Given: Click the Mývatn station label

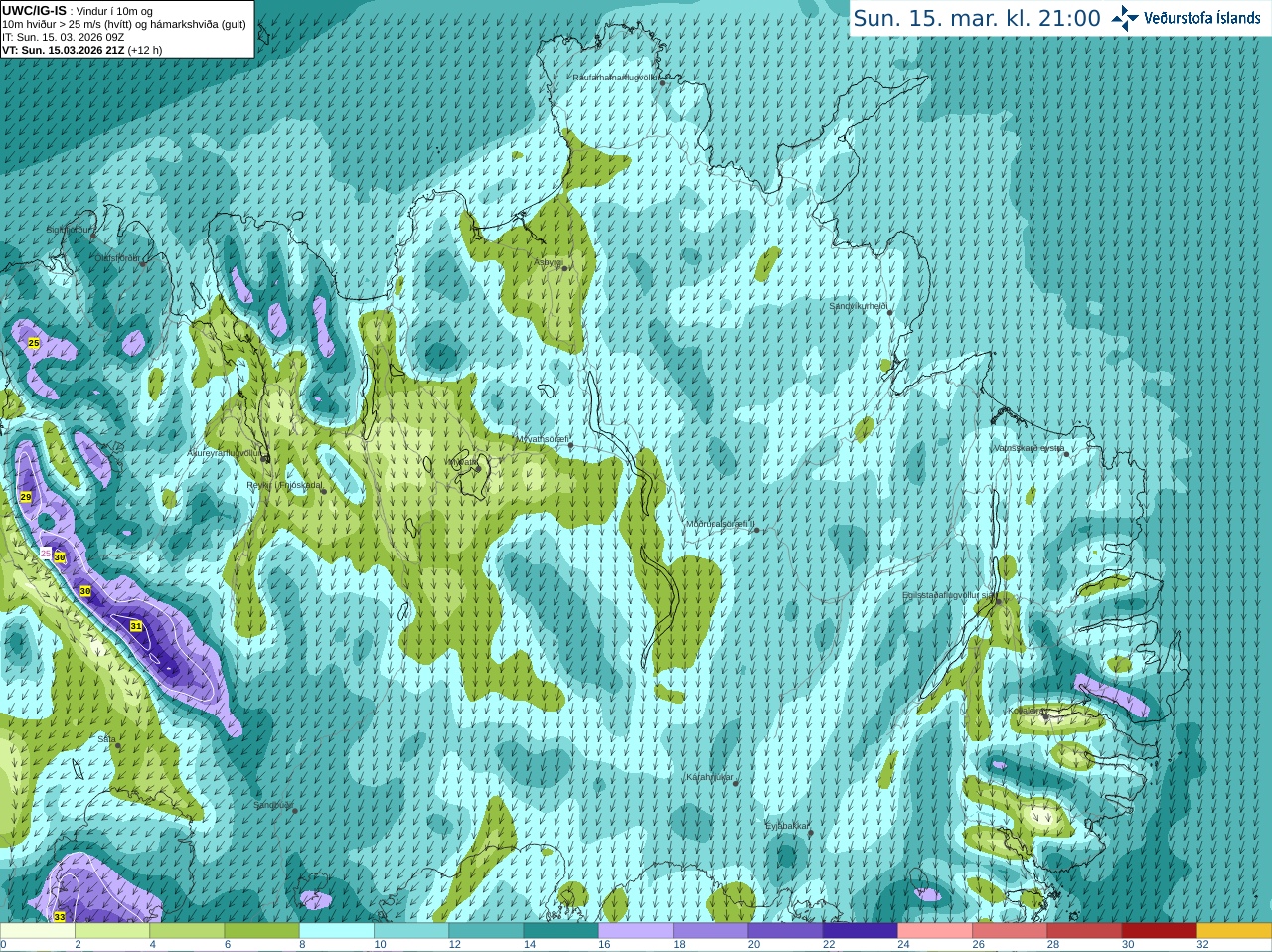Looking at the screenshot, I should (461, 462).
